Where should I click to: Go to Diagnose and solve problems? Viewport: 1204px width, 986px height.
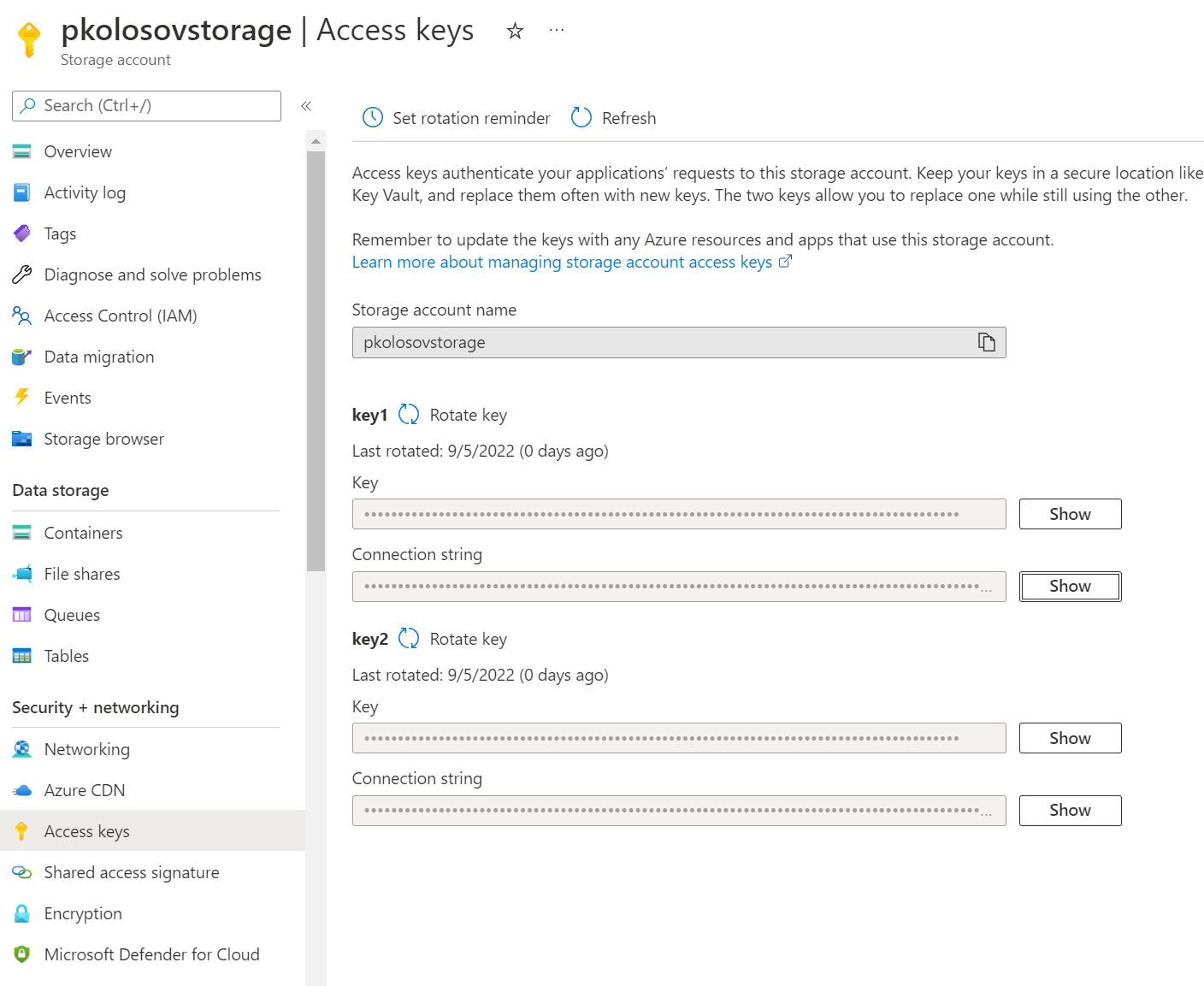click(152, 275)
